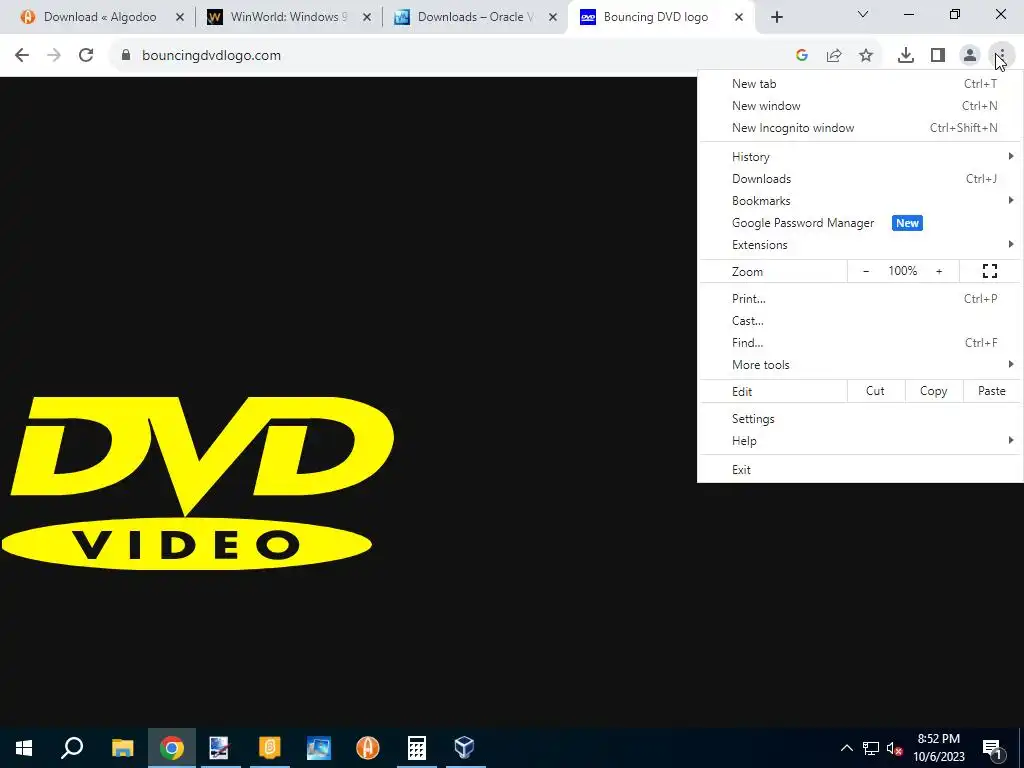The width and height of the screenshot is (1024, 768).
Task: Enter fullscreen via zoom row icon
Action: 990,271
